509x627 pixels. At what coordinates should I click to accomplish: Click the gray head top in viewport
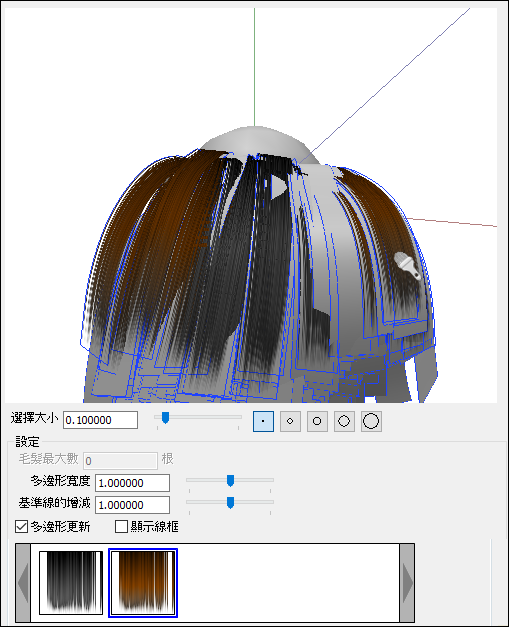[x=256, y=140]
